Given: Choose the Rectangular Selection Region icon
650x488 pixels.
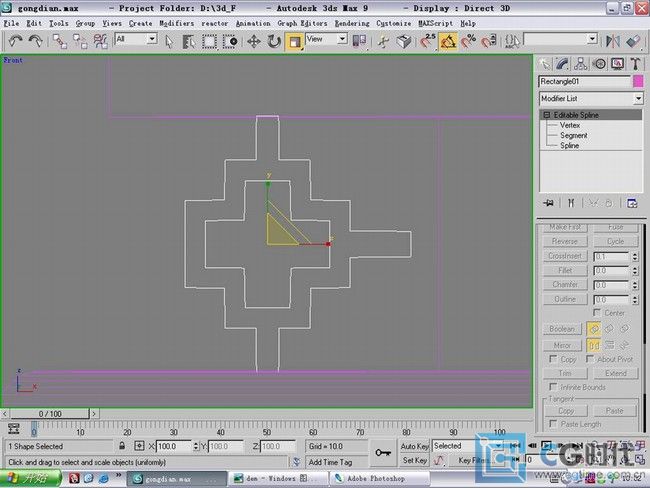Looking at the screenshot, I should coord(209,41).
